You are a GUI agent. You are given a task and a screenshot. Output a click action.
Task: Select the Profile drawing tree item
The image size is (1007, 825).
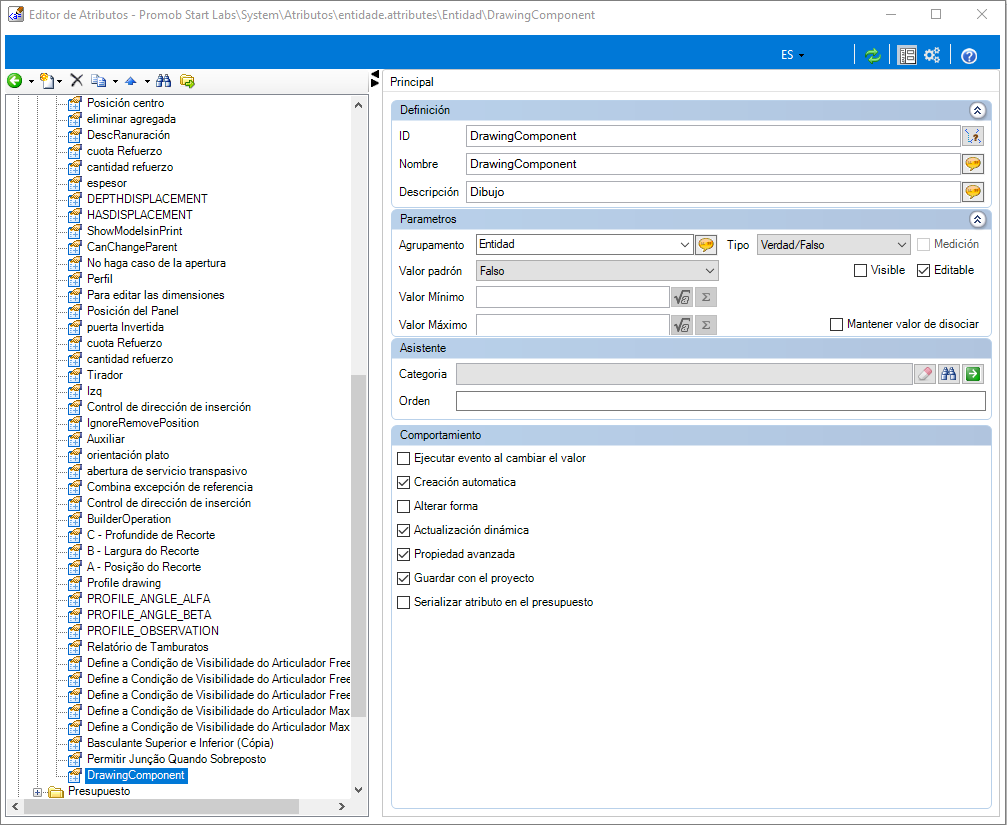coord(124,583)
